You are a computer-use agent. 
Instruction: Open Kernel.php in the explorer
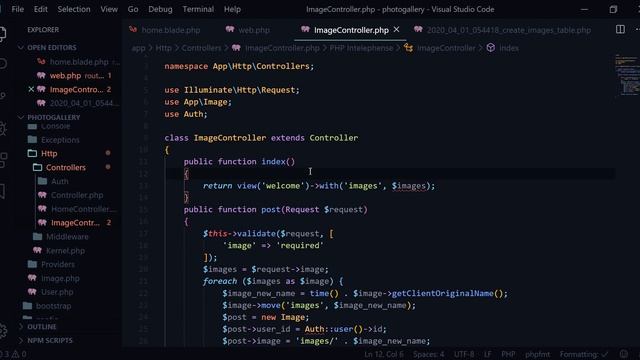pos(65,251)
